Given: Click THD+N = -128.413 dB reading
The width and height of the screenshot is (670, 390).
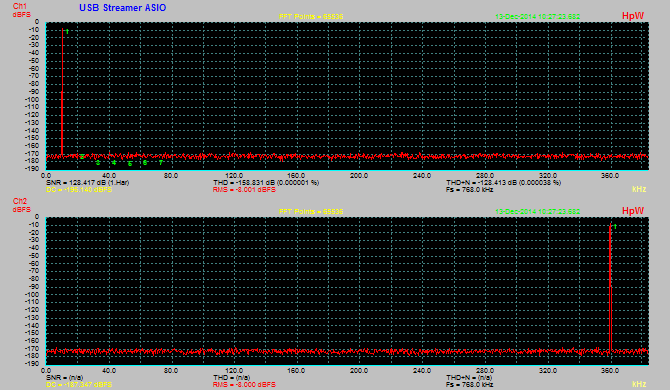Looking at the screenshot, I should (x=503, y=182).
